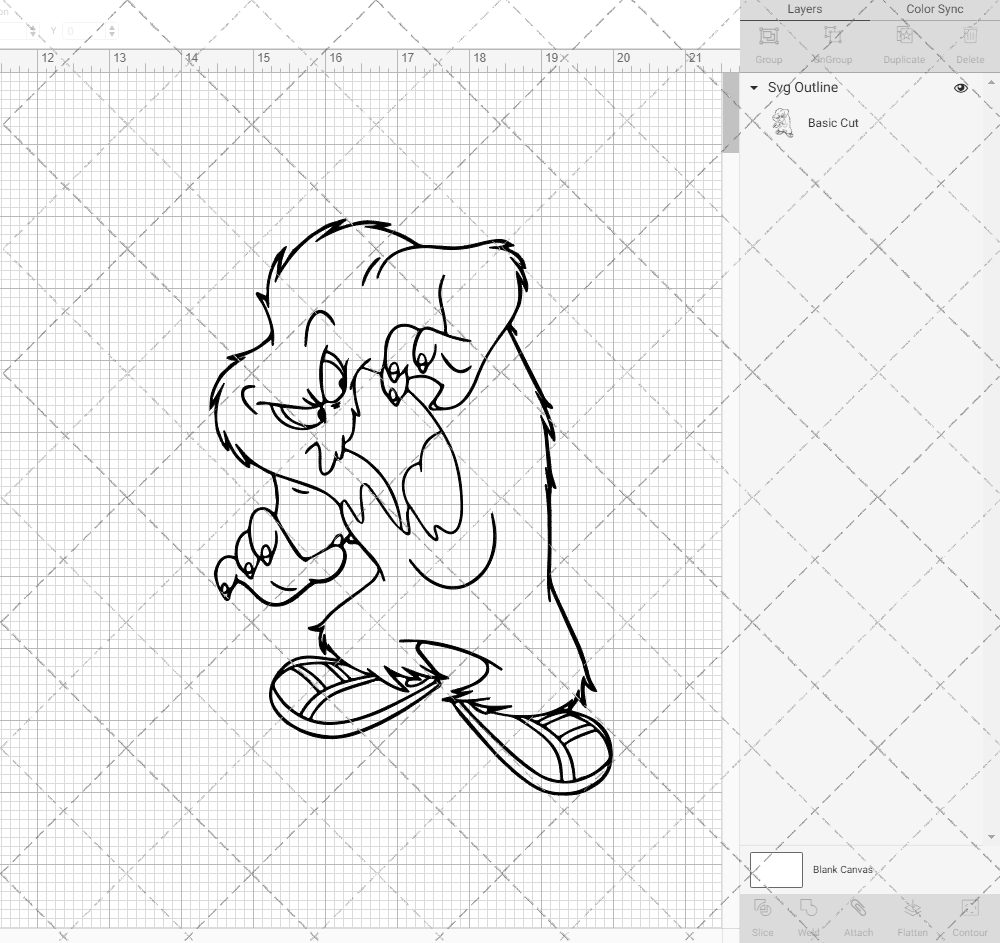Screen dimensions: 1000x943
Task: Select the Blank Canvas label
Action: tap(842, 870)
